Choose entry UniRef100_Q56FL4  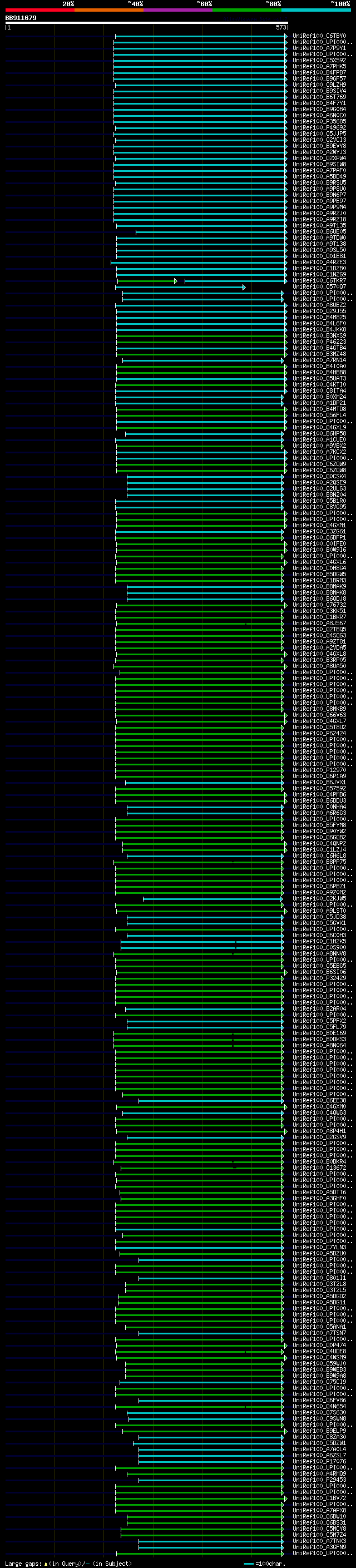click(x=319, y=415)
